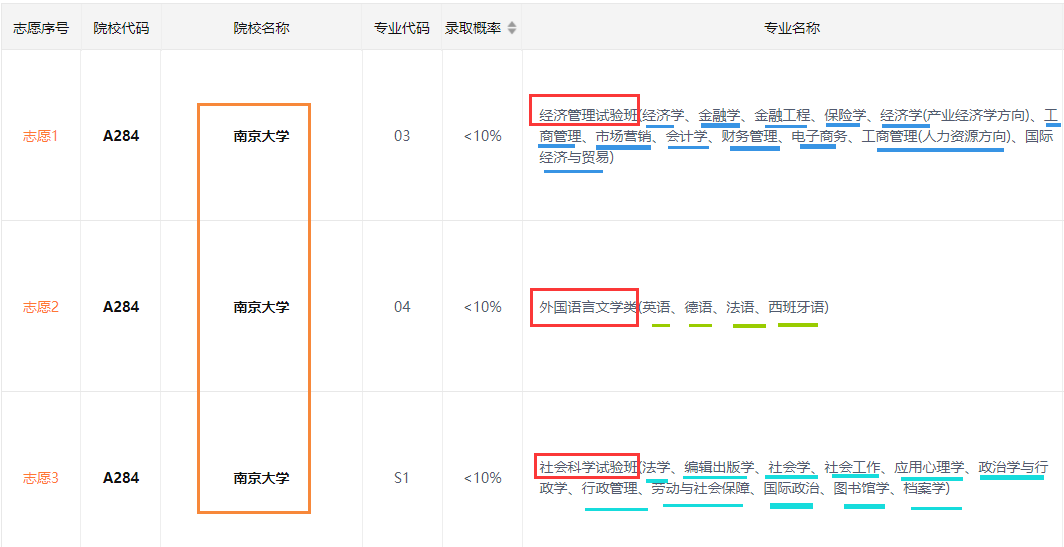Click the 录取概率 column header text
Screen dimensions: 1064x547
(474, 29)
